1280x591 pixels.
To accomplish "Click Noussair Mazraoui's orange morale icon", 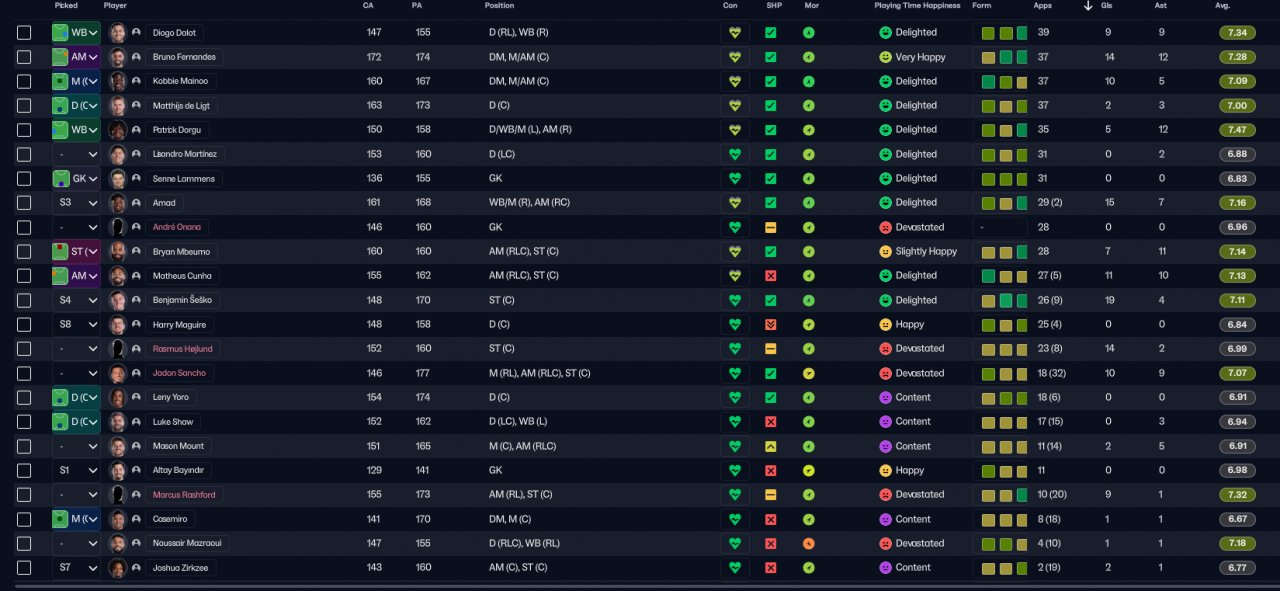I will 809,544.
